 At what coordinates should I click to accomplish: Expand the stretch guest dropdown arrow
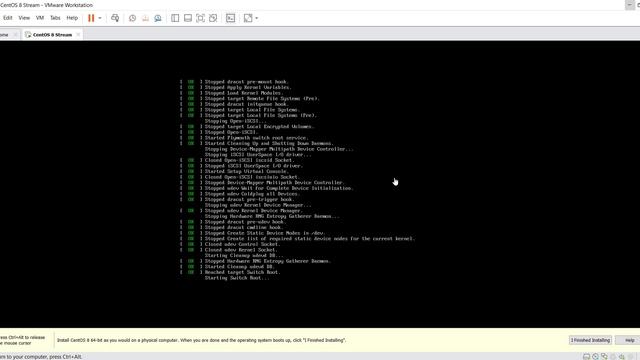point(257,18)
